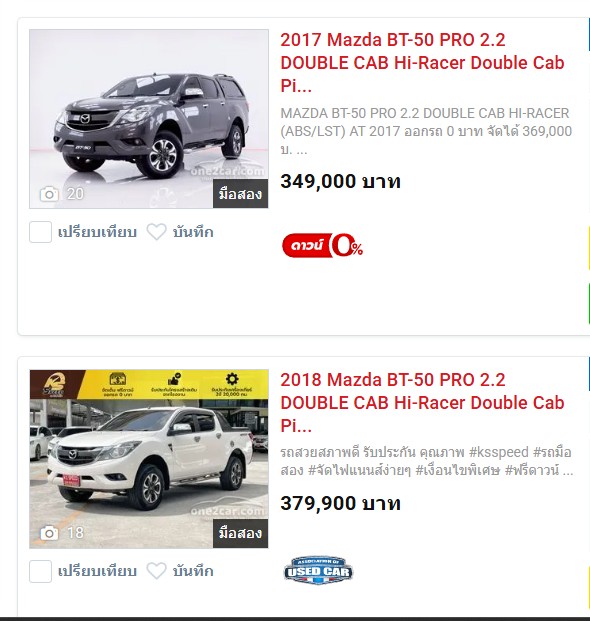Screen dimensions: 590x621
Task: Click the red ดาวน์ 0% badge
Action: coord(322,246)
